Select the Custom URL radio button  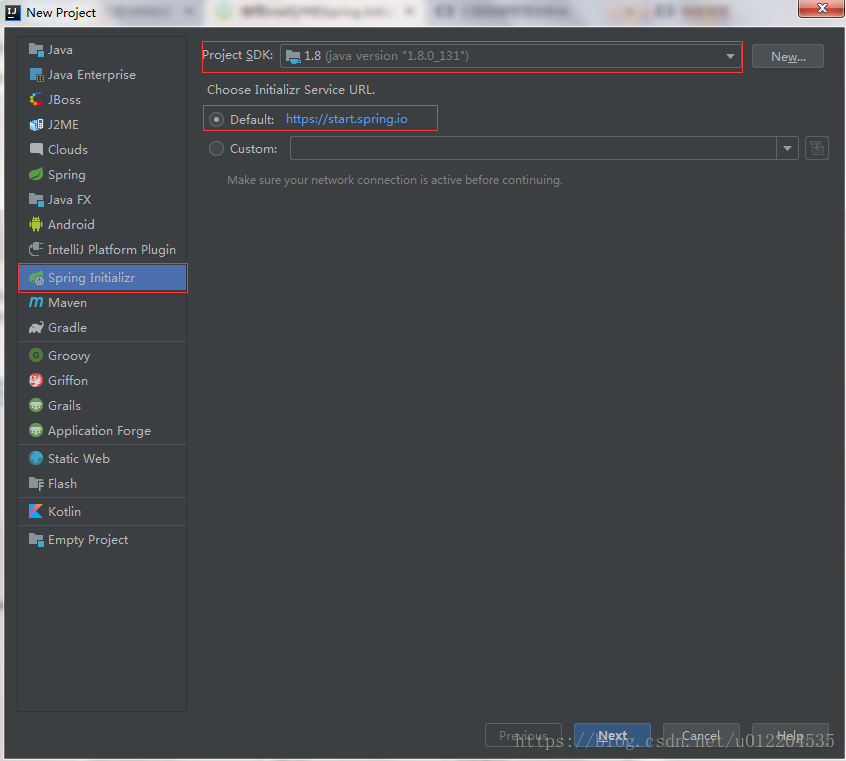pos(216,148)
